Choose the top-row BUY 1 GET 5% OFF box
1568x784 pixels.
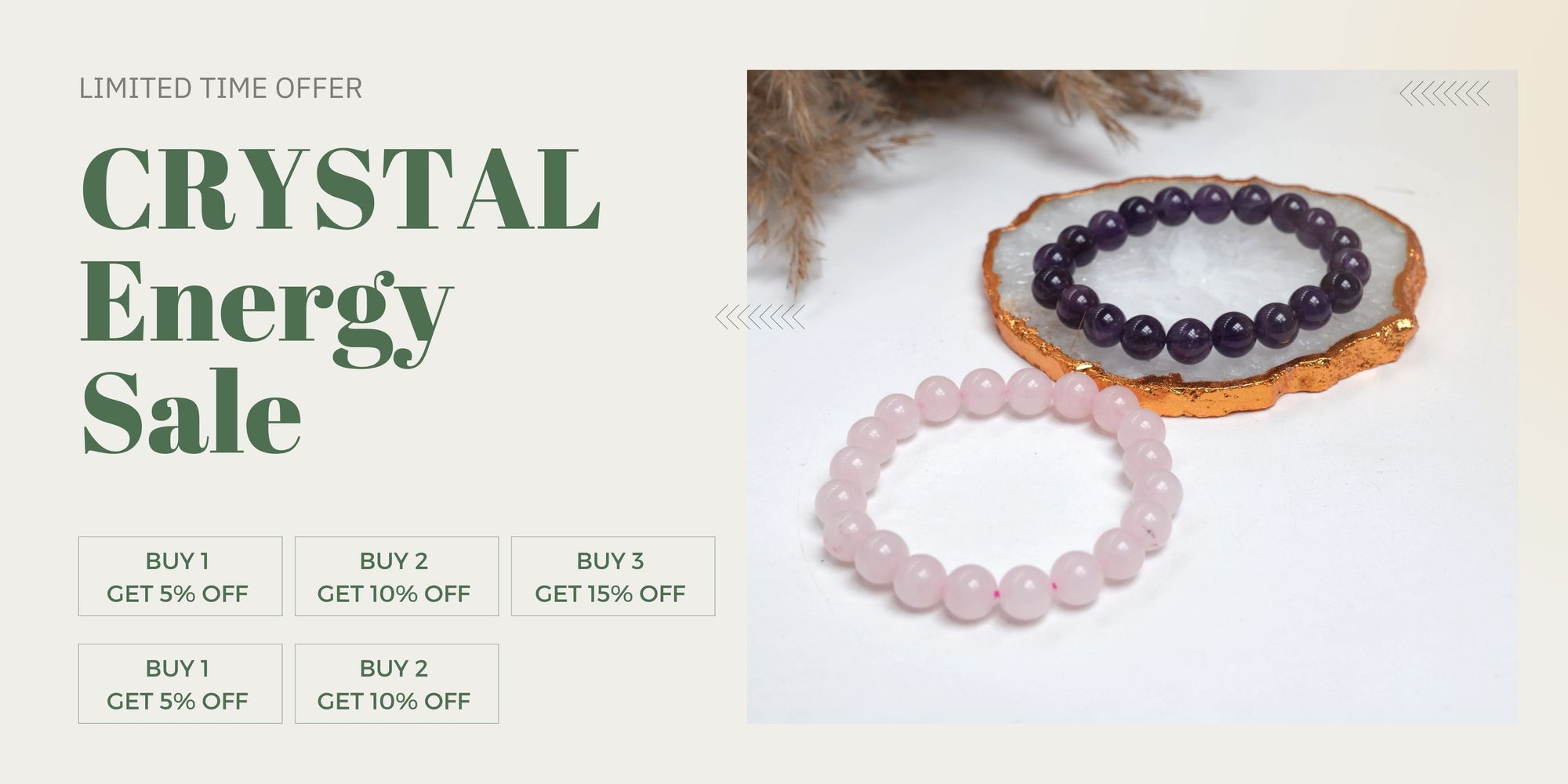coord(180,576)
